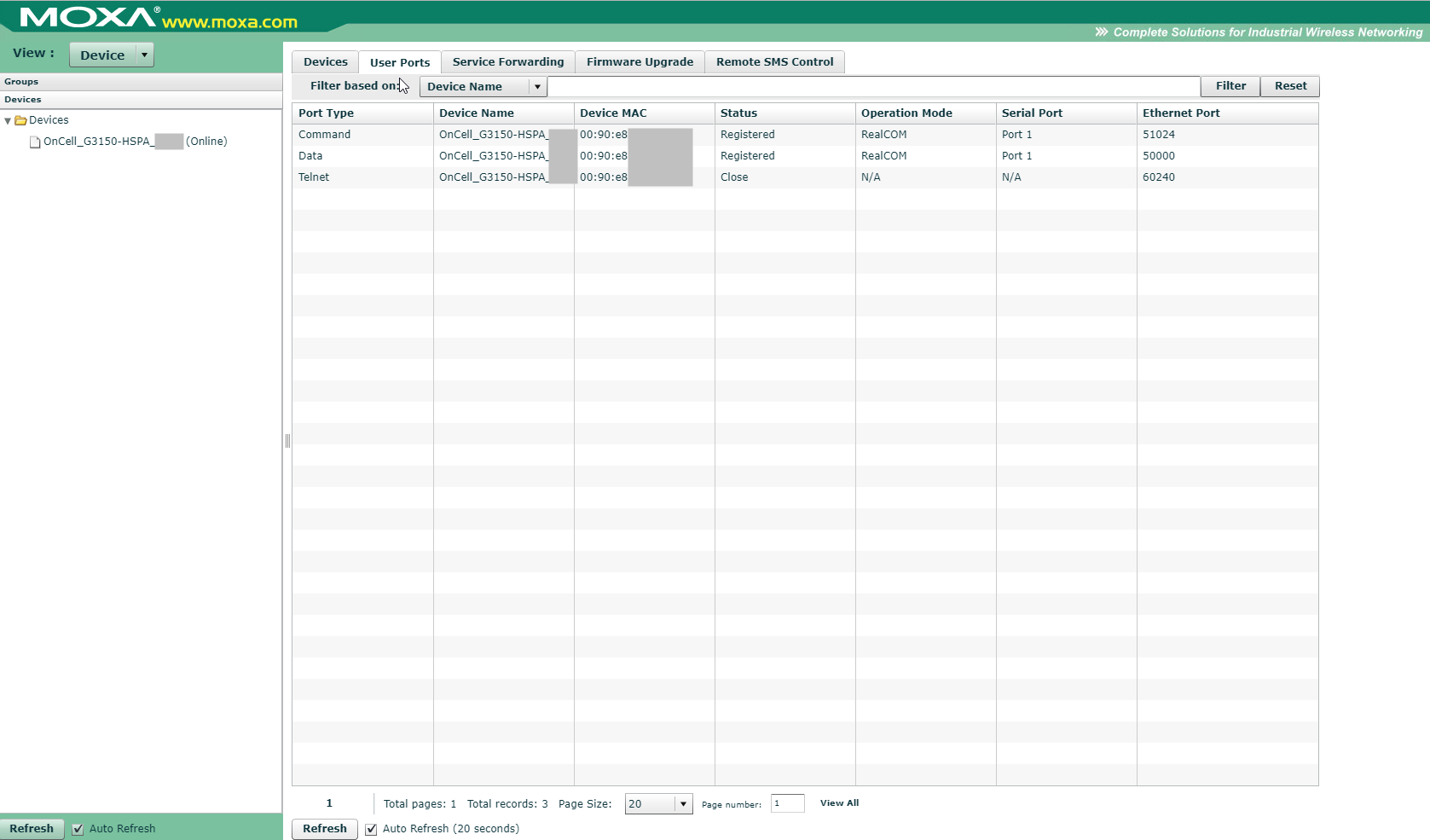
Task: Open the Page Size dropdown
Action: point(658,804)
